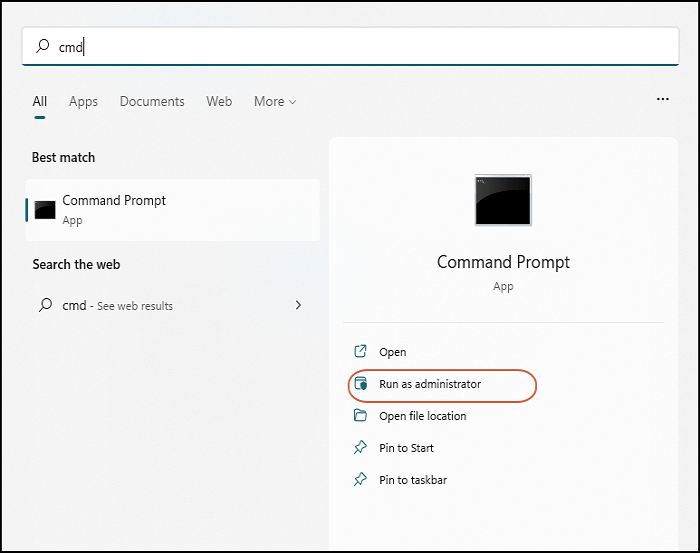Select the Command Prompt best match label

[x=114, y=201]
